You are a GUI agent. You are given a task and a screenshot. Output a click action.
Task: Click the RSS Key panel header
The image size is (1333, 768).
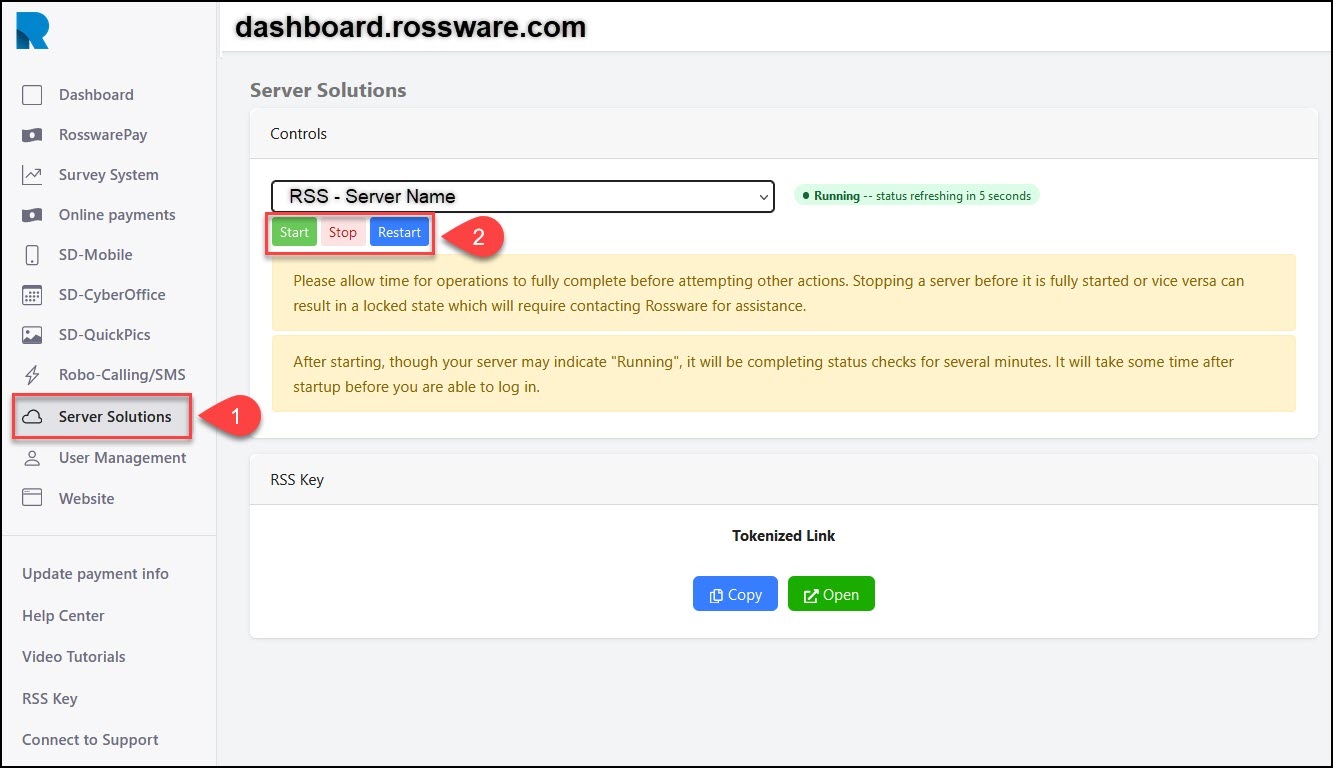tap(783, 480)
